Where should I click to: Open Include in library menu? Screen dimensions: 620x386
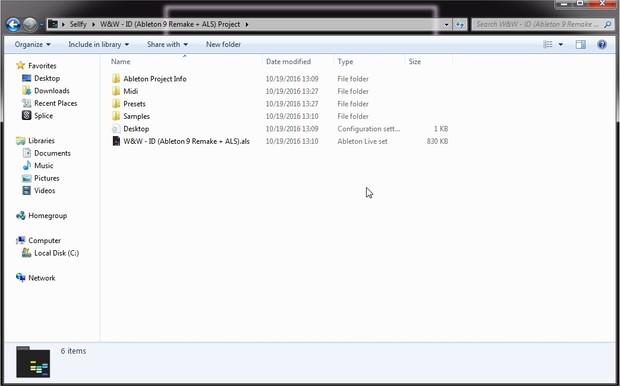point(98,44)
